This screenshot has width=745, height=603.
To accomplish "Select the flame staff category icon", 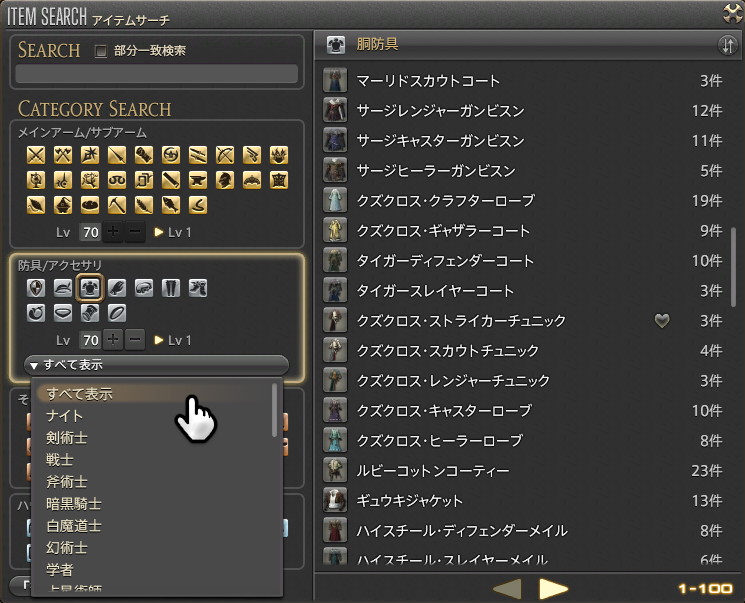I will pos(279,155).
